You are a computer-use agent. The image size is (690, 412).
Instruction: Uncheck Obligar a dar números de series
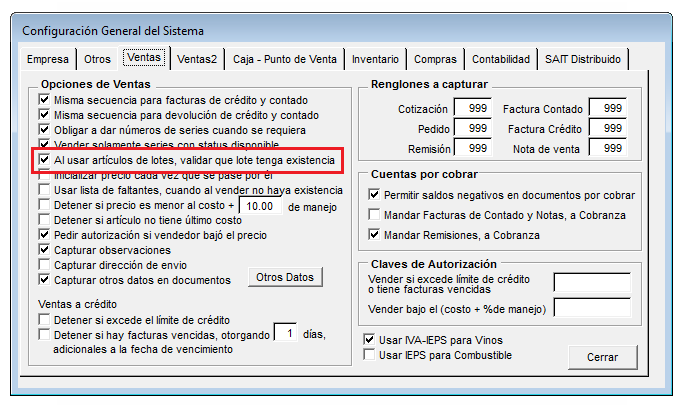tap(44, 130)
